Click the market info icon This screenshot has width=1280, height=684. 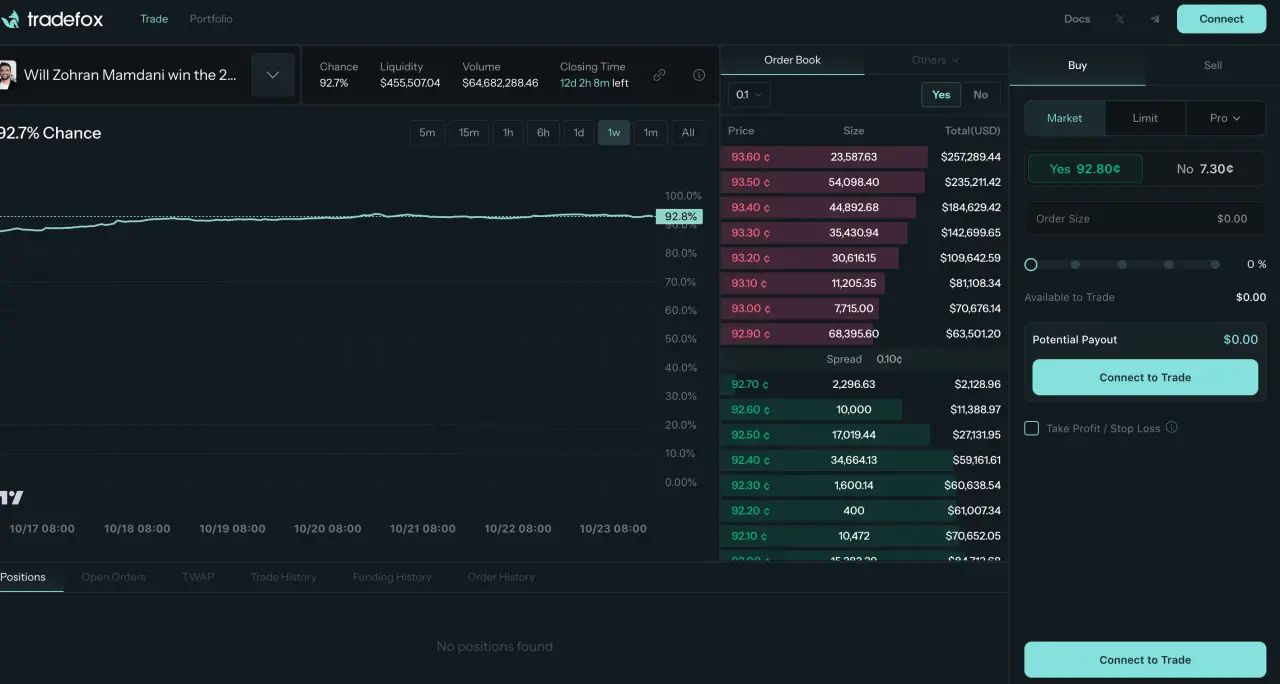pos(699,74)
